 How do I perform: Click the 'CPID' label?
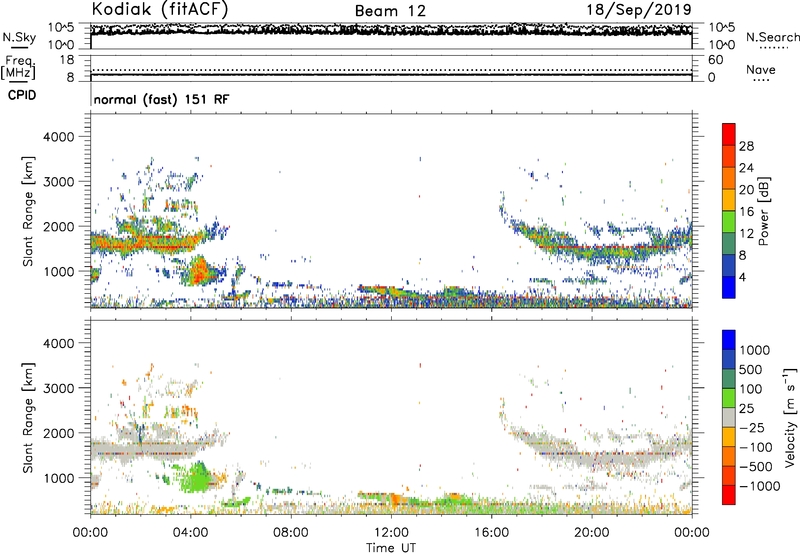pyautogui.click(x=22, y=95)
